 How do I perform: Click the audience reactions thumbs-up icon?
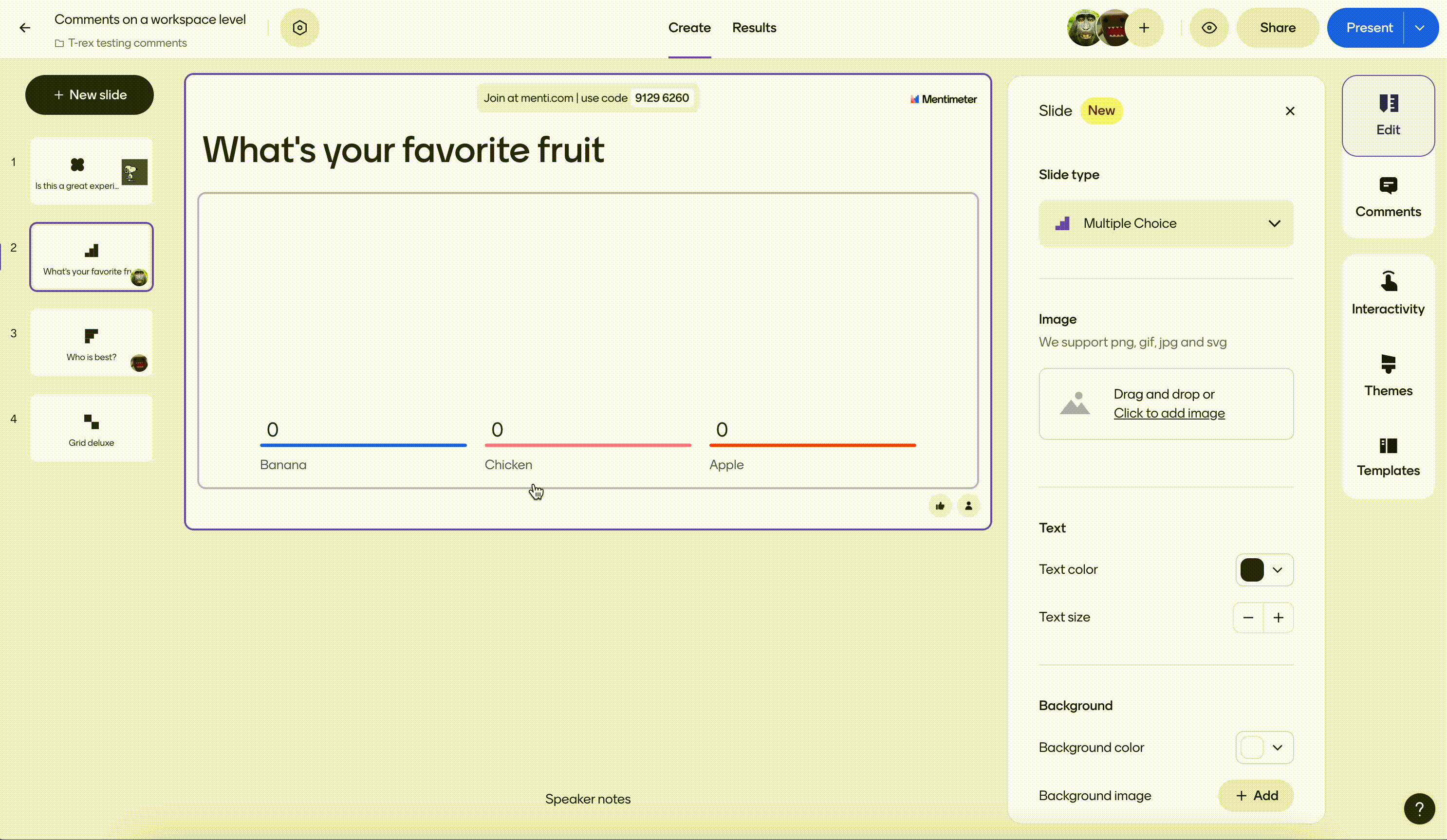(x=940, y=505)
